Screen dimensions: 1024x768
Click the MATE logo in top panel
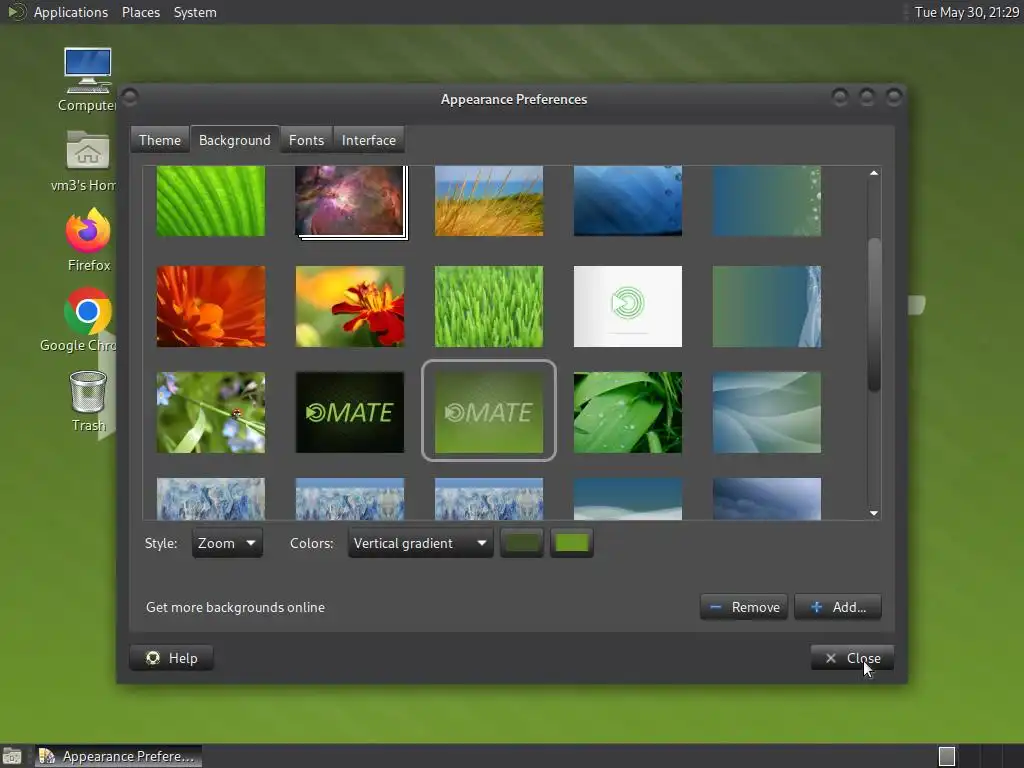(16, 12)
